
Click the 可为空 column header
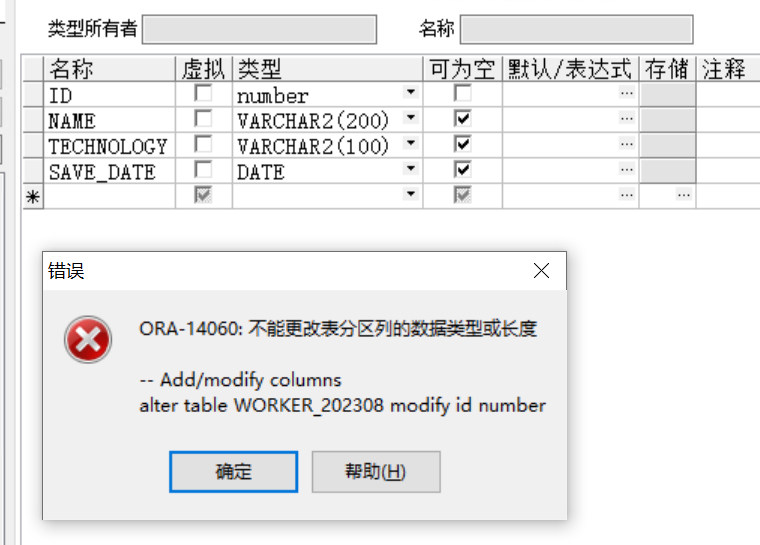click(463, 68)
